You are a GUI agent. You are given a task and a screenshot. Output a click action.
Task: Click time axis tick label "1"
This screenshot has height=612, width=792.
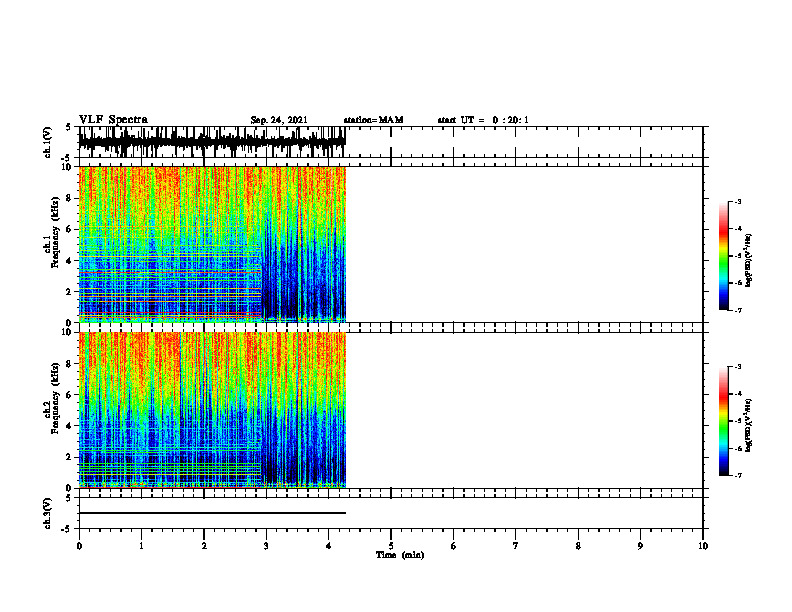141,546
